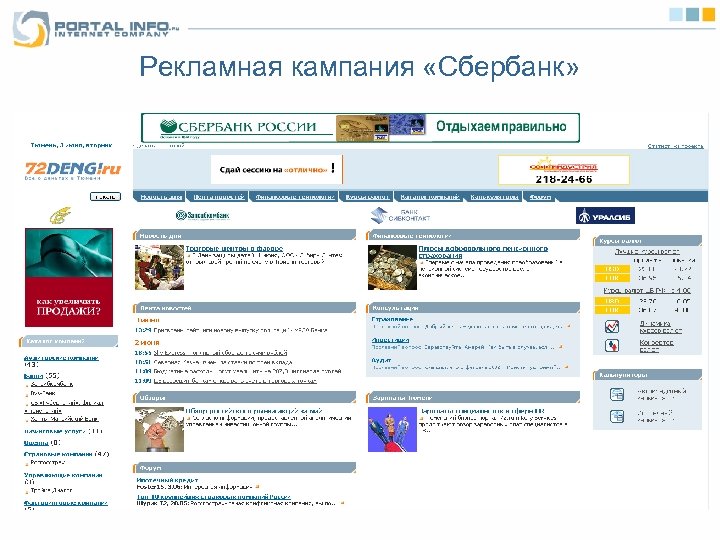Click the shark 'Как увеличить продажи' banner
Image resolution: width=720 pixels, height=540 pixels.
click(x=69, y=277)
